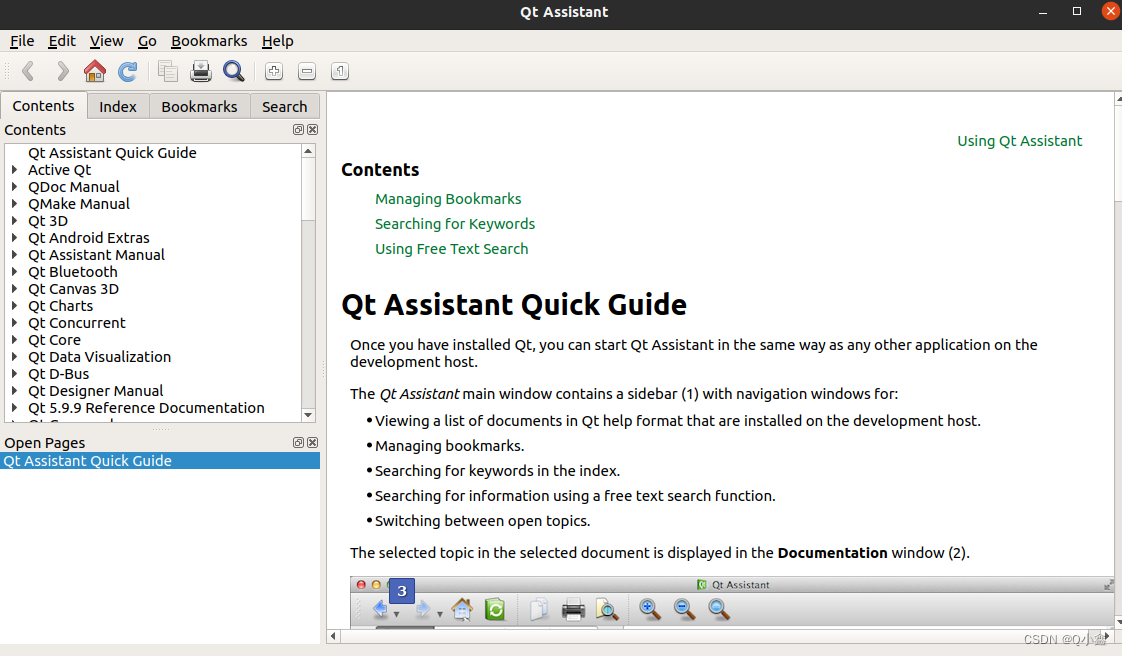This screenshot has width=1122, height=656.
Task: Open the Managing Bookmarks link
Action: pos(448,199)
